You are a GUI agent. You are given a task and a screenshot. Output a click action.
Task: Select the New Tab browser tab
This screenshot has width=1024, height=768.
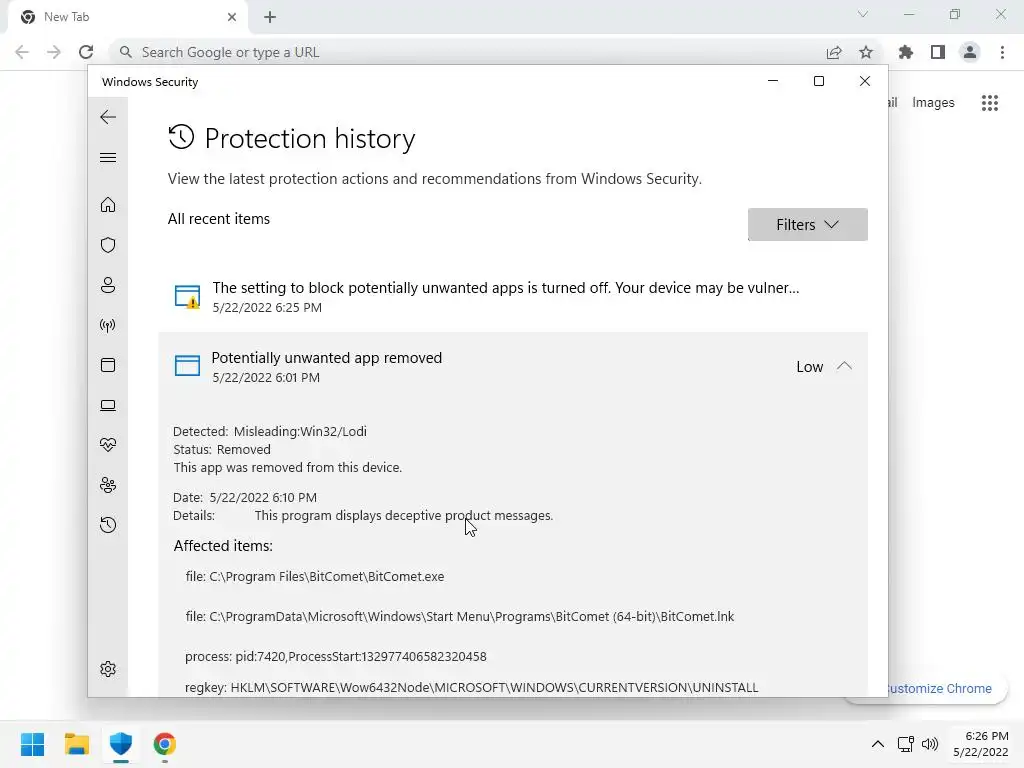[120, 17]
